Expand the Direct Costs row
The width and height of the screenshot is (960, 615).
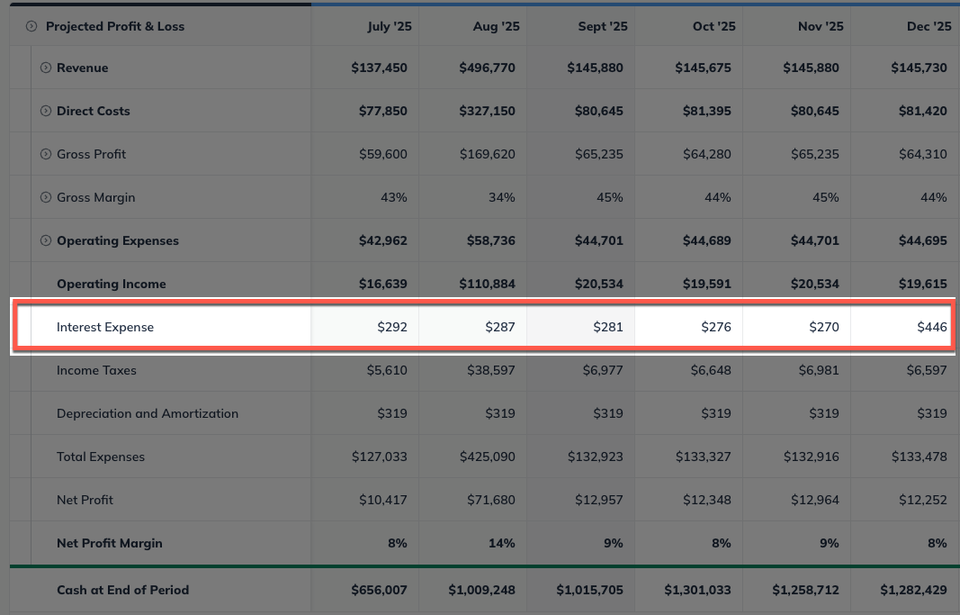point(45,111)
